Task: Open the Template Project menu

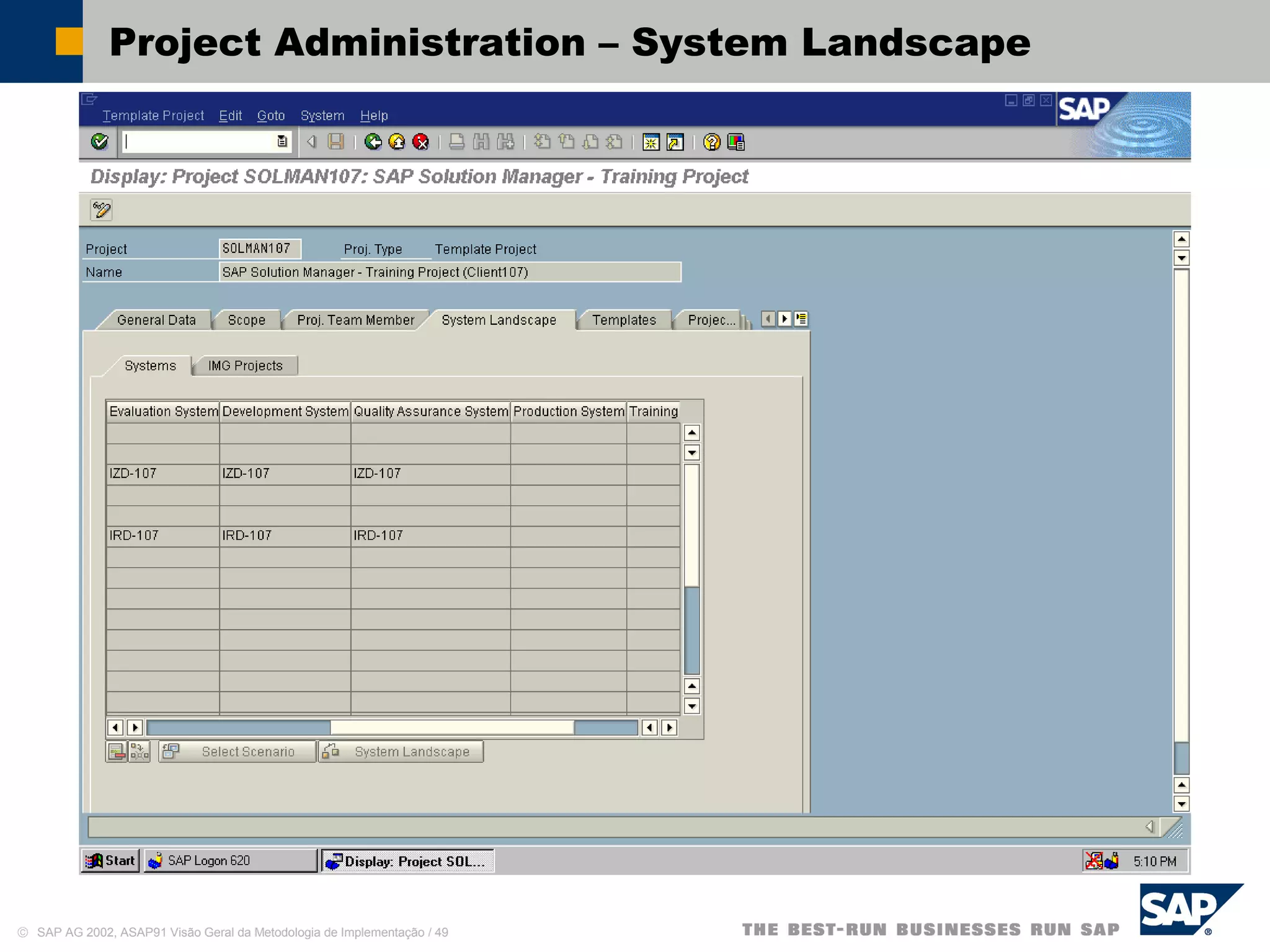Action: [x=153, y=116]
